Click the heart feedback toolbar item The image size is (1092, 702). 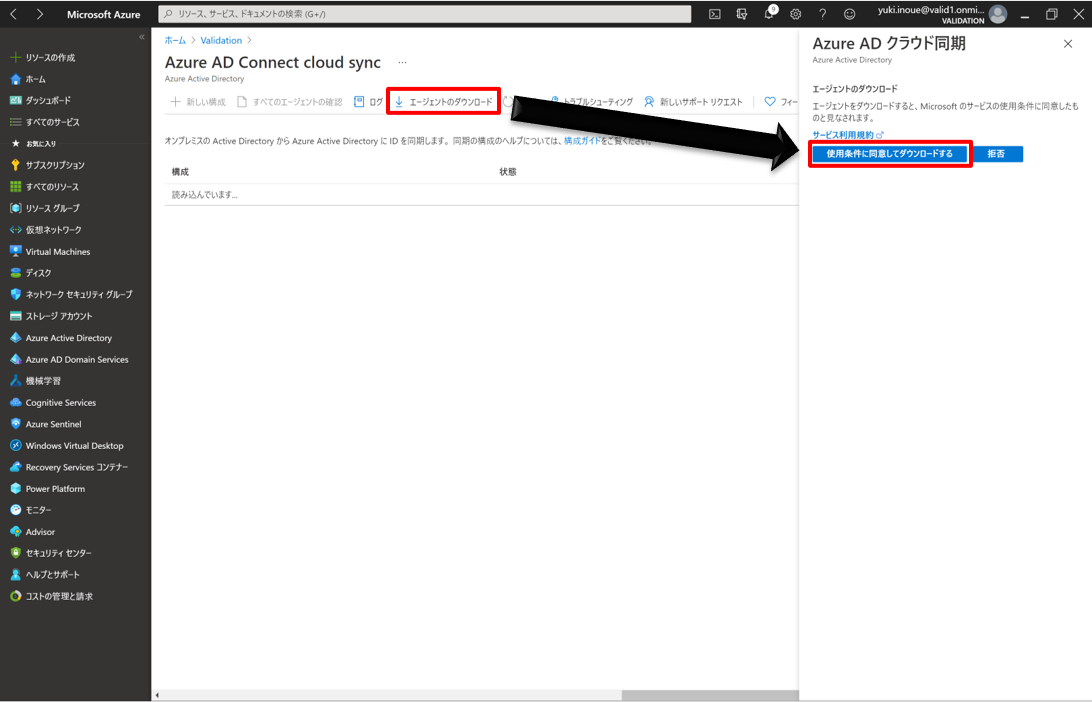(x=781, y=102)
